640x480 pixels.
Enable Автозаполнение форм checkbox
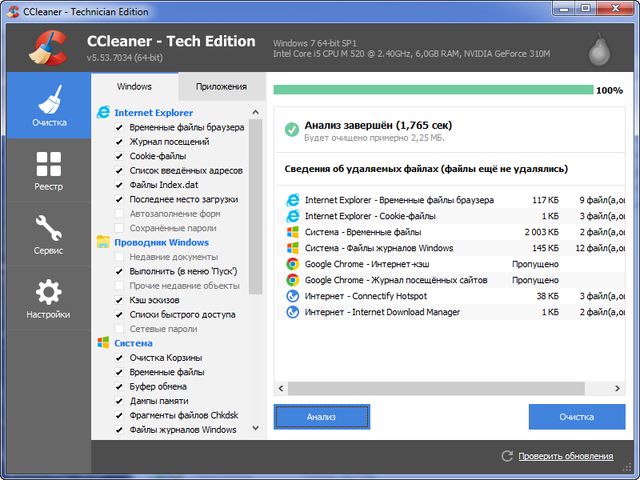click(x=119, y=214)
